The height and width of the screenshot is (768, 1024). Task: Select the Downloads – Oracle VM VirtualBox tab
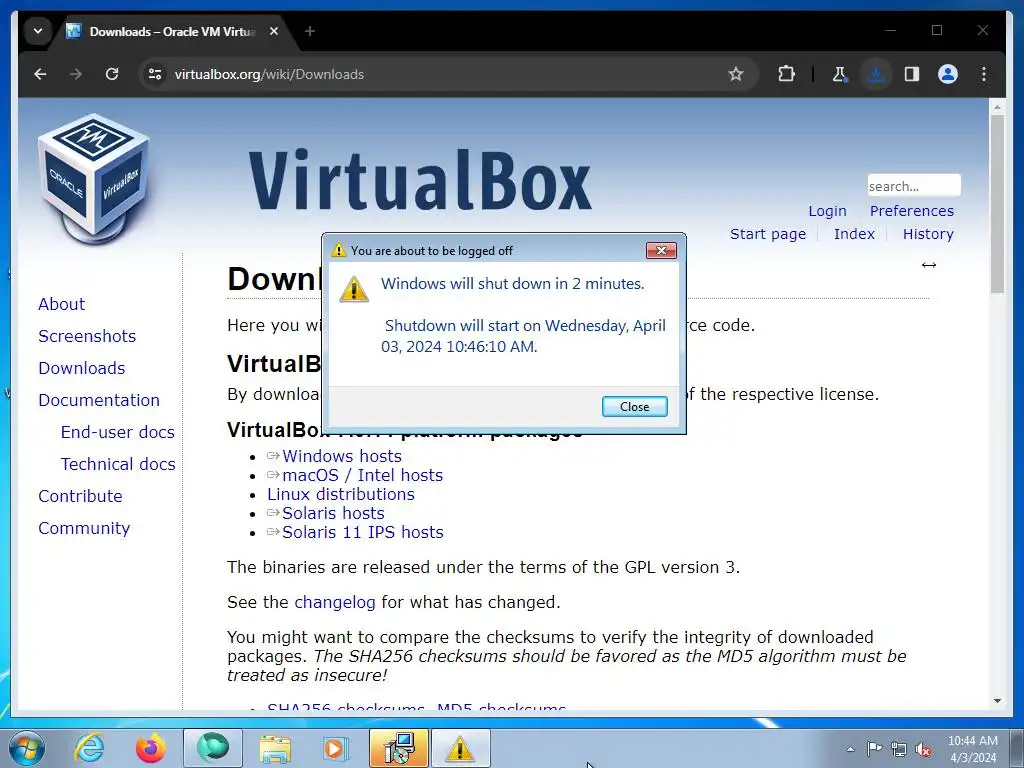(173, 31)
